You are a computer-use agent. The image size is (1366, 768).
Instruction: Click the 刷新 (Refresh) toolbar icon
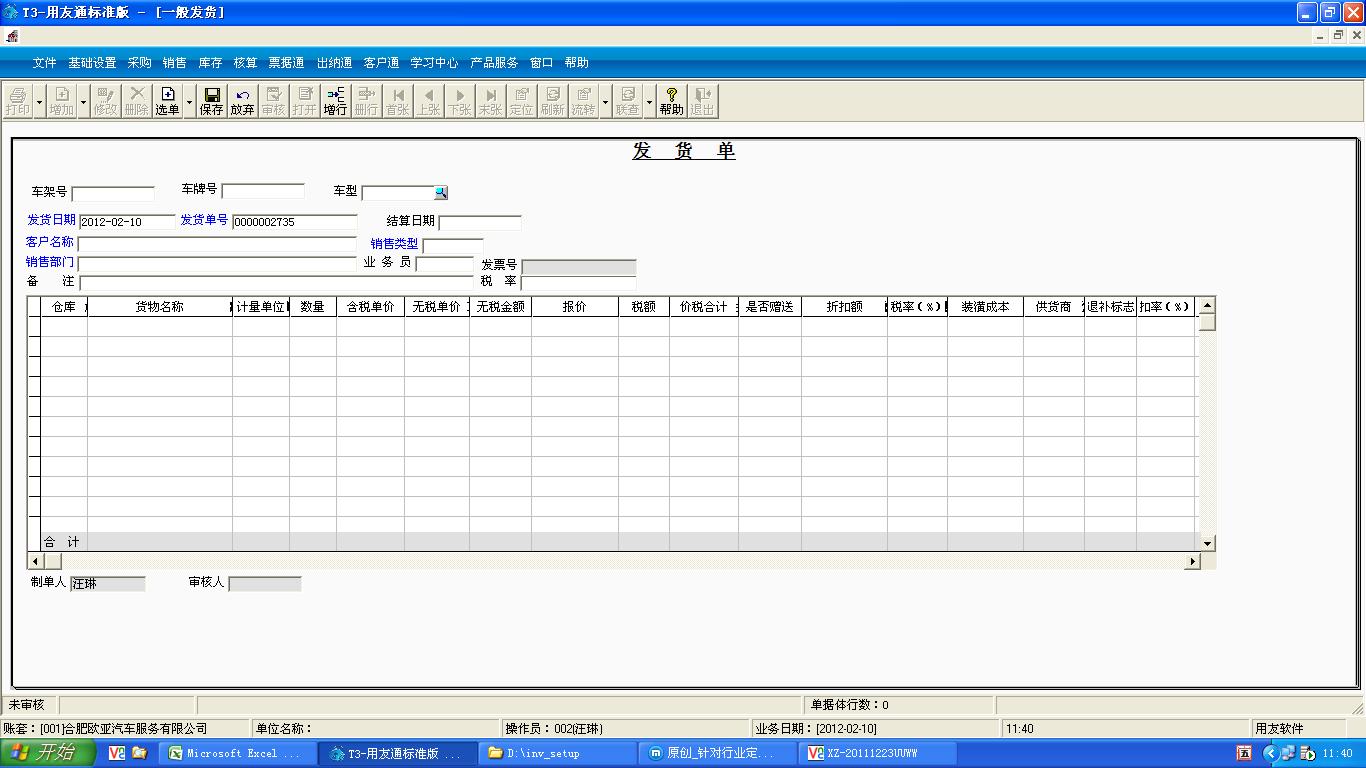point(552,101)
